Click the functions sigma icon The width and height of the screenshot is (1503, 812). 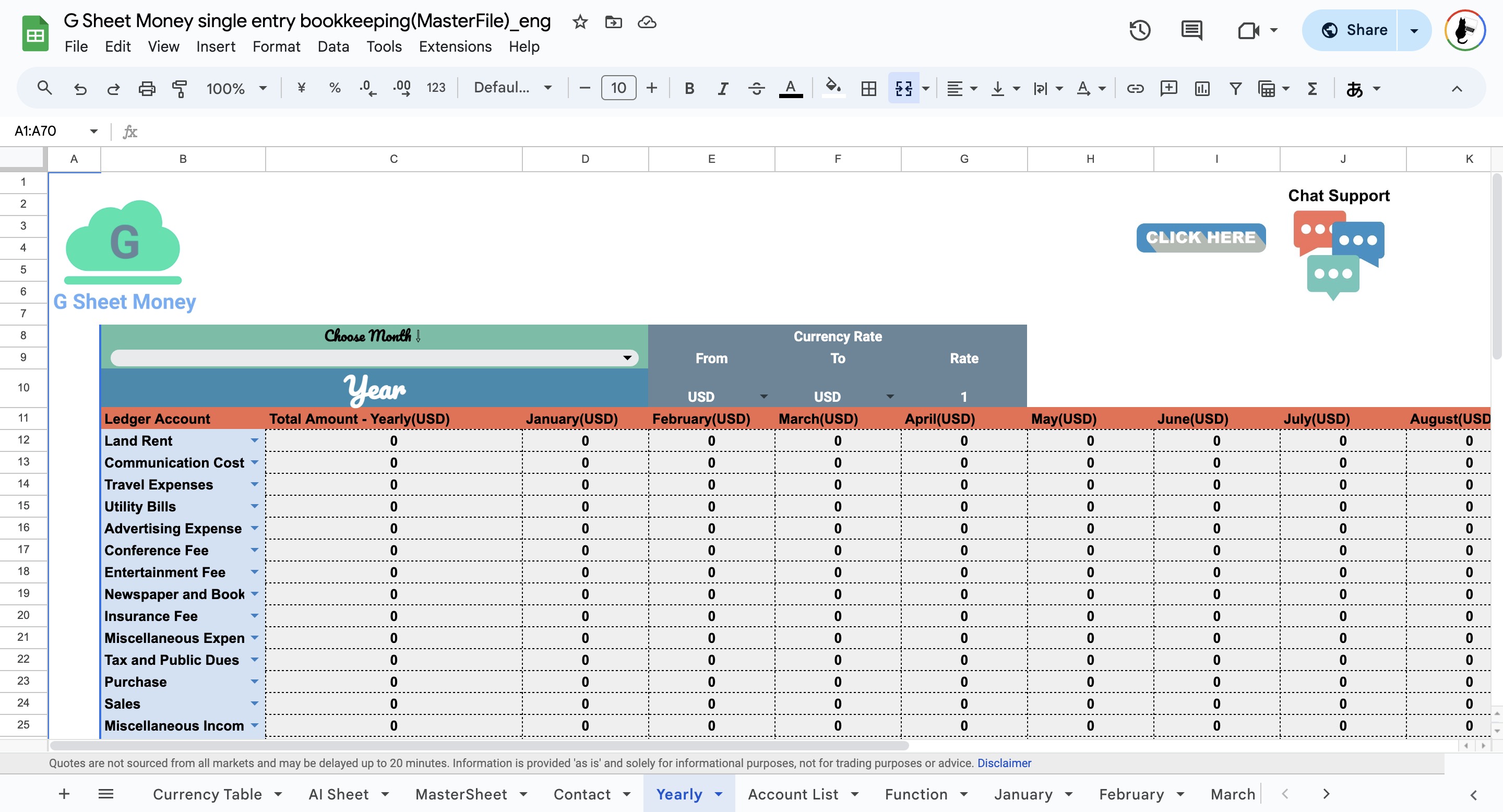(x=1312, y=88)
